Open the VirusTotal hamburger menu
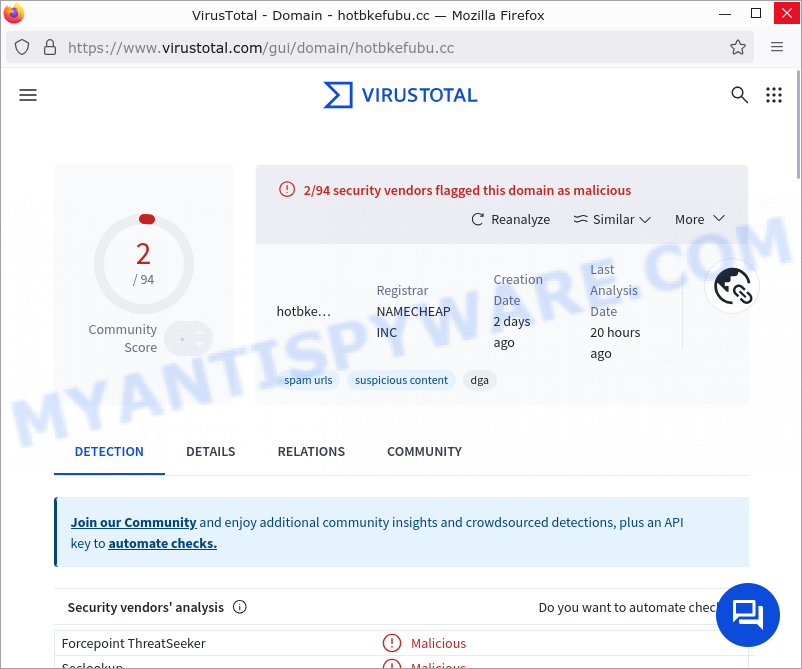Image resolution: width=802 pixels, height=669 pixels. coord(28,95)
